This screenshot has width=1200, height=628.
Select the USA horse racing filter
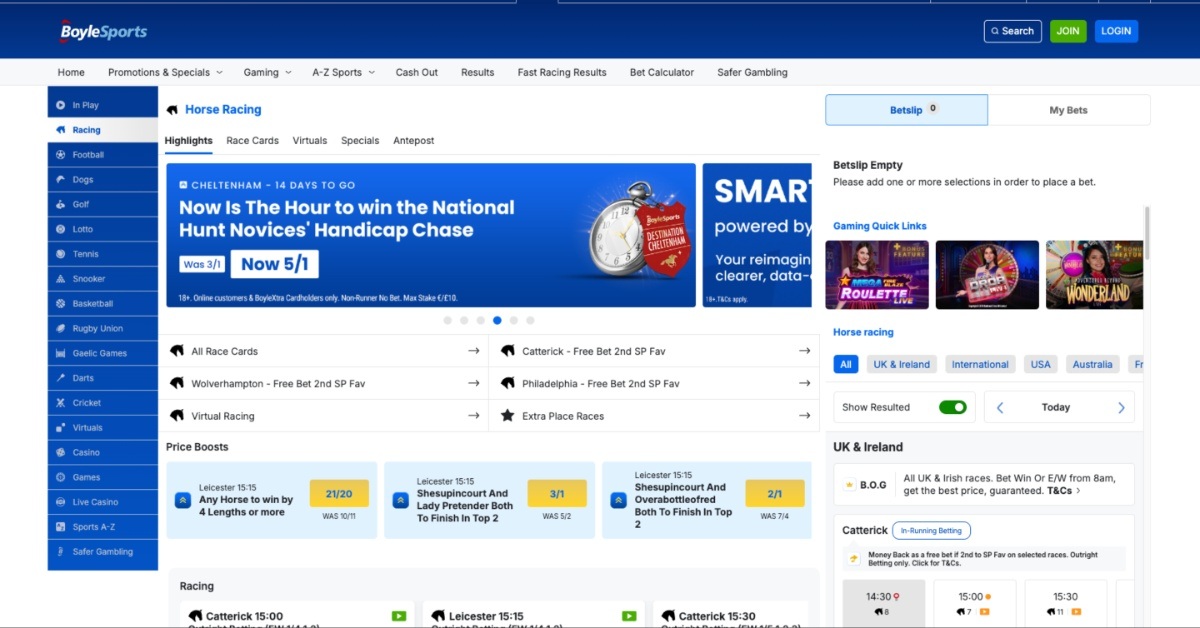coord(1040,364)
